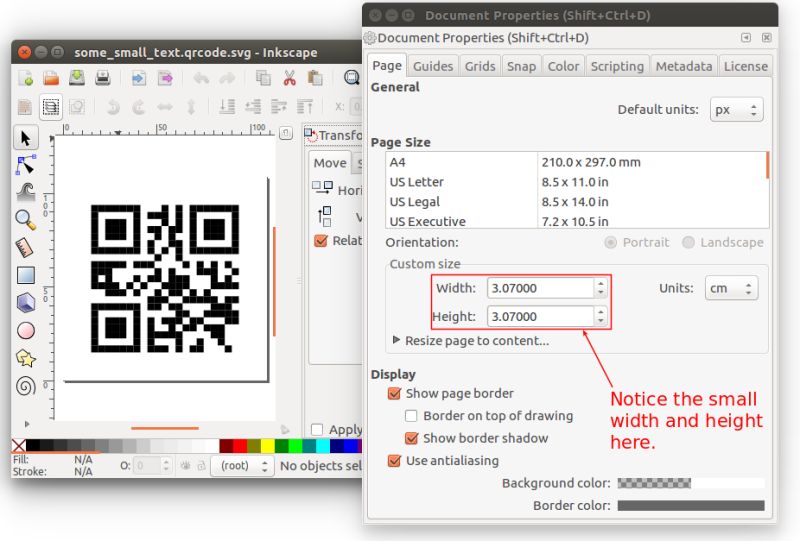
Task: Toggle Relative move checkbox in Transform
Action: (320, 240)
